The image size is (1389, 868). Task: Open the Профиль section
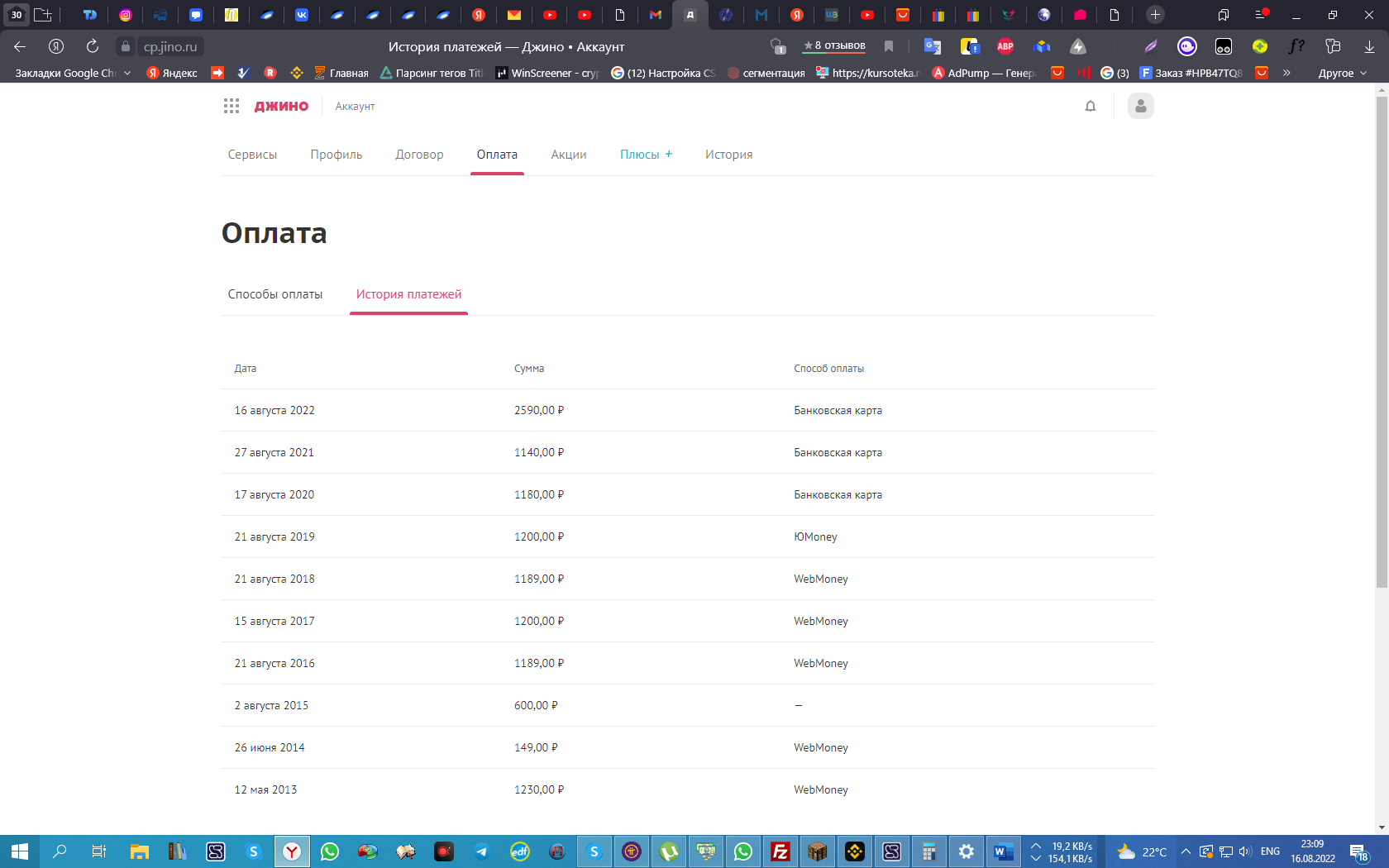[x=337, y=155]
